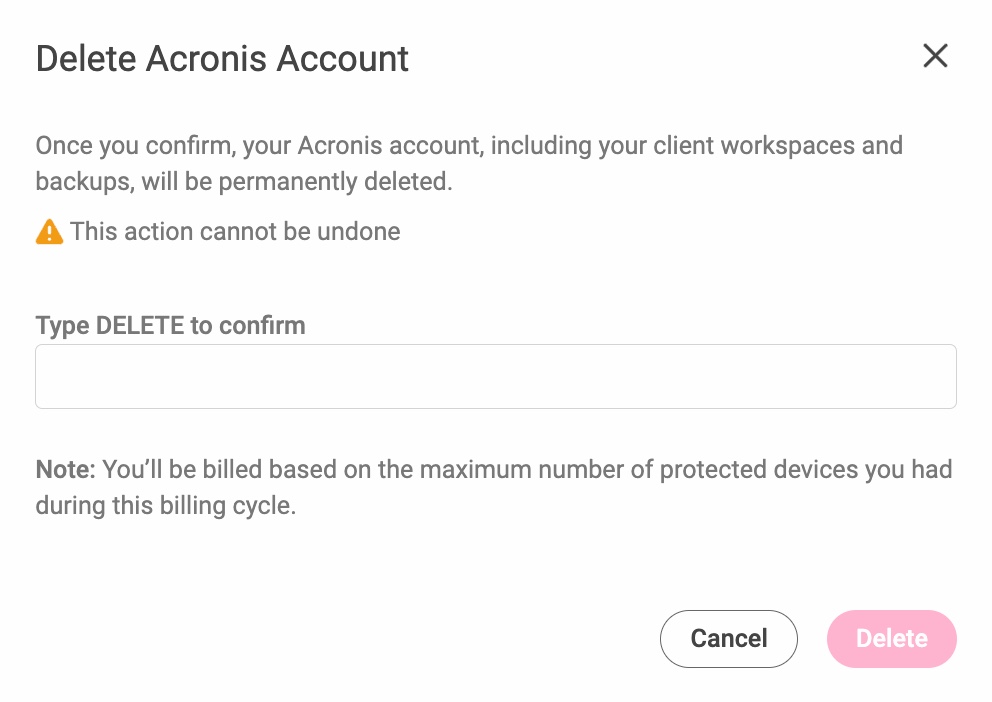Screen dimensions: 992x702
Task: Click the word 'undone' beside the warning icon
Action: [x=359, y=231]
